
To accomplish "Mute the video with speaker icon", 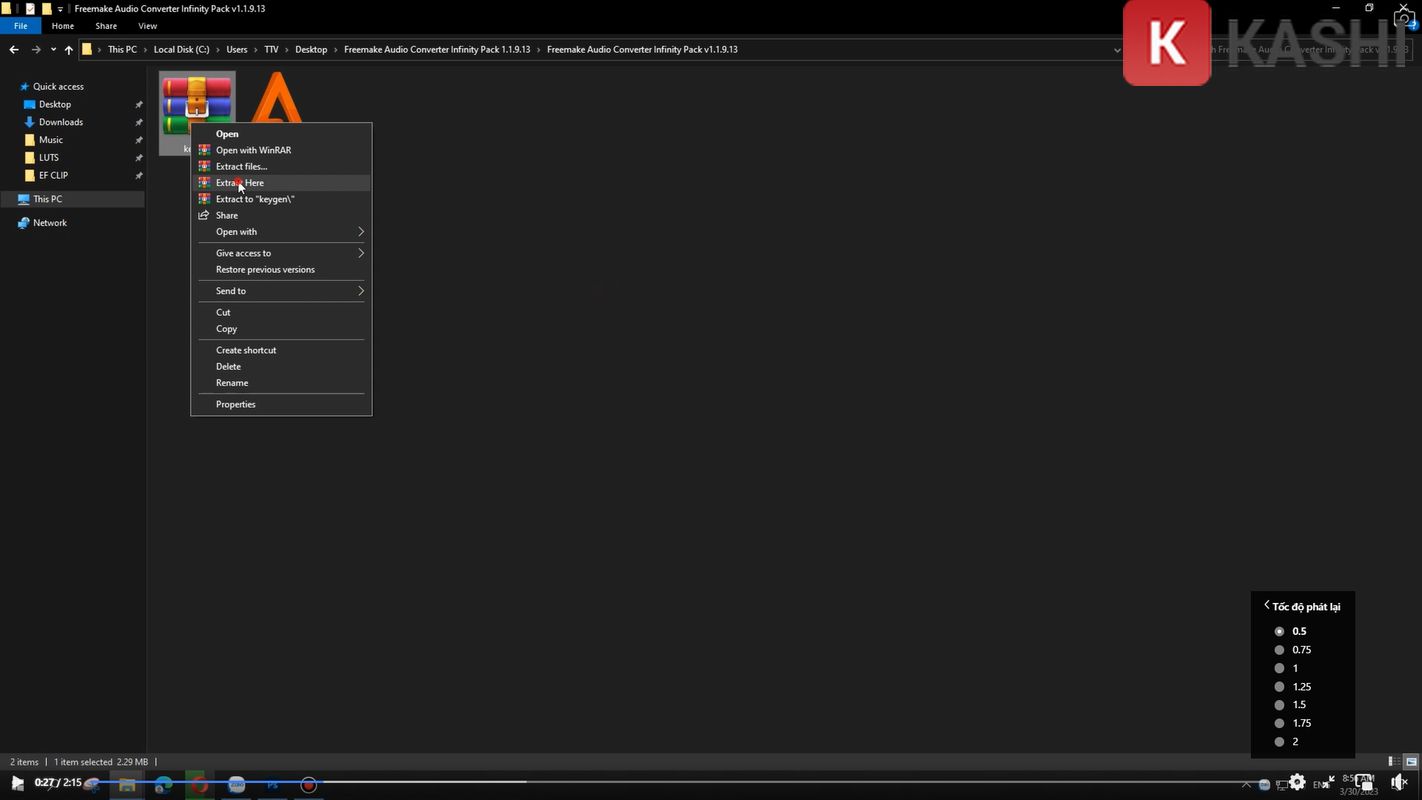I will (1399, 783).
